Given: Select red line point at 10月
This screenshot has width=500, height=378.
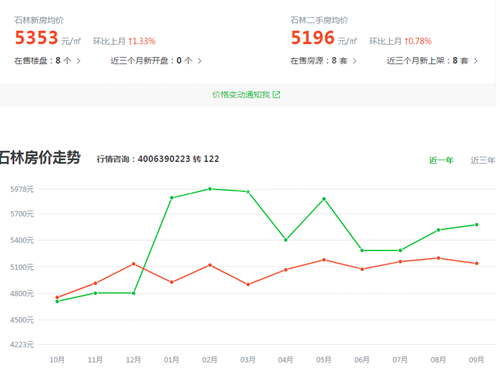Looking at the screenshot, I should point(57,297).
